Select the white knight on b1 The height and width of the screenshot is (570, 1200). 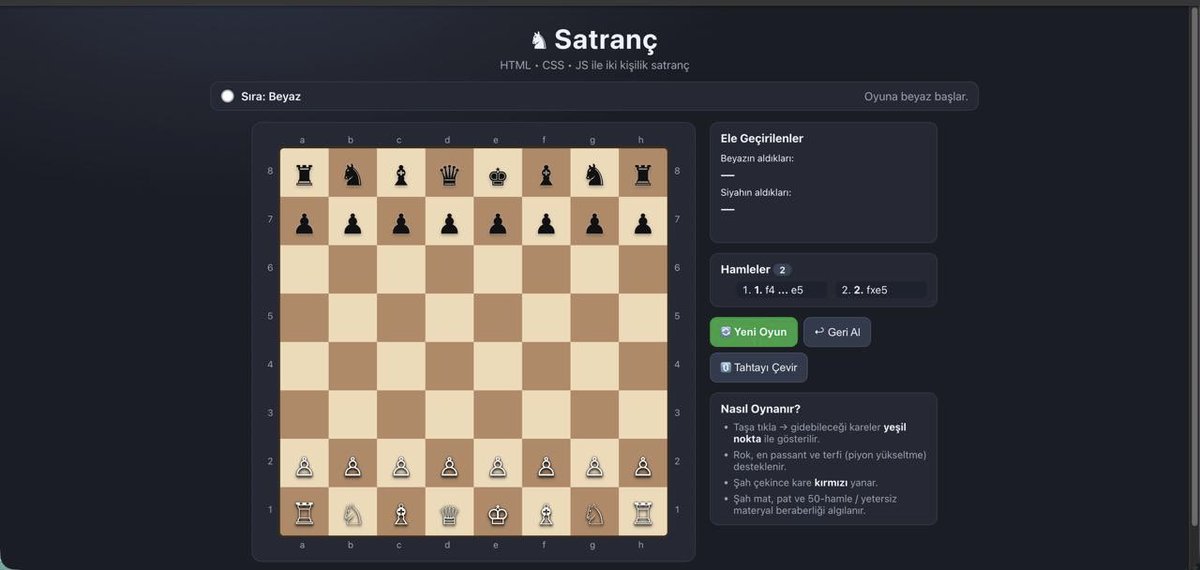pos(352,514)
